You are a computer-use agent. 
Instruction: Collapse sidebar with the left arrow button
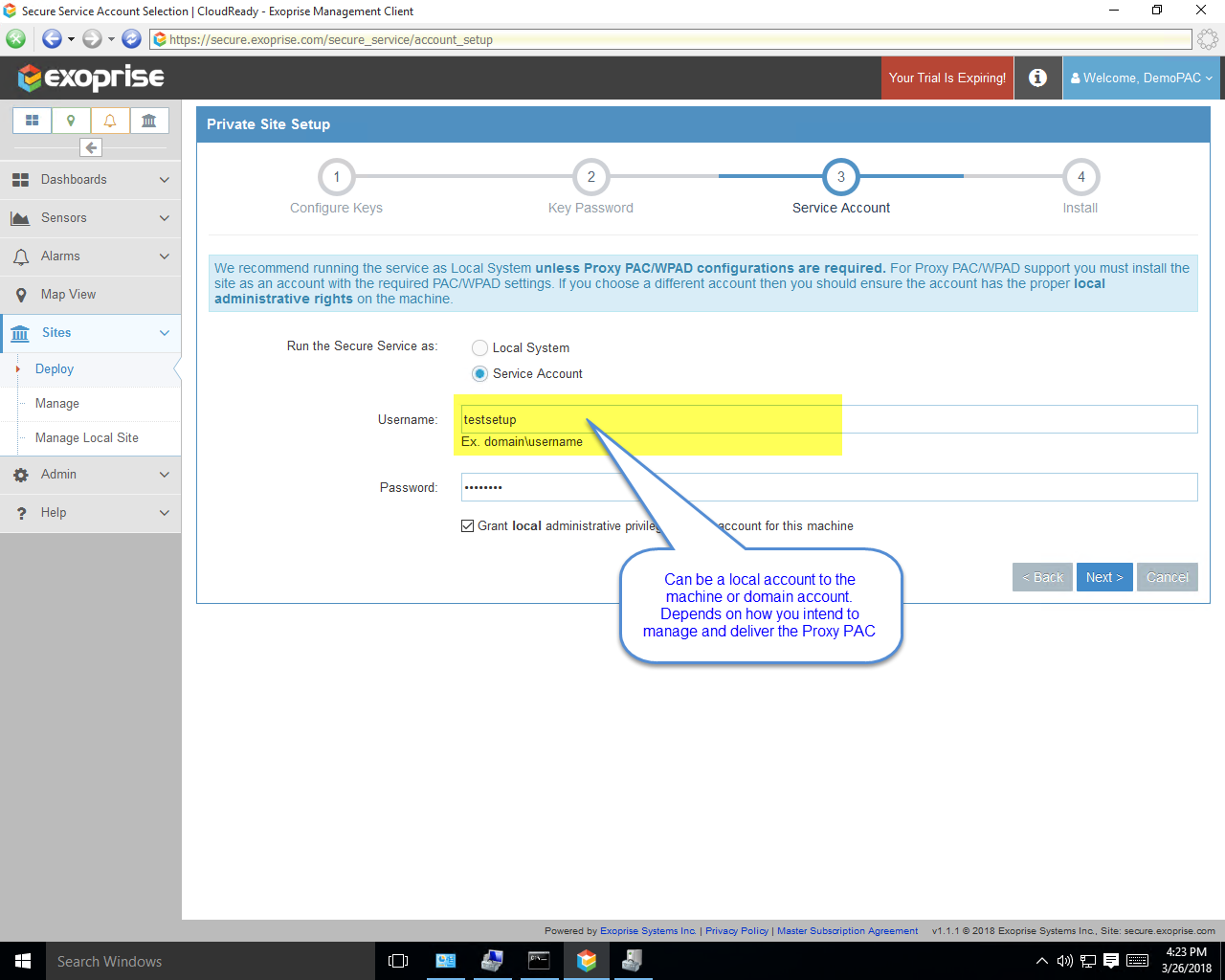(91, 147)
